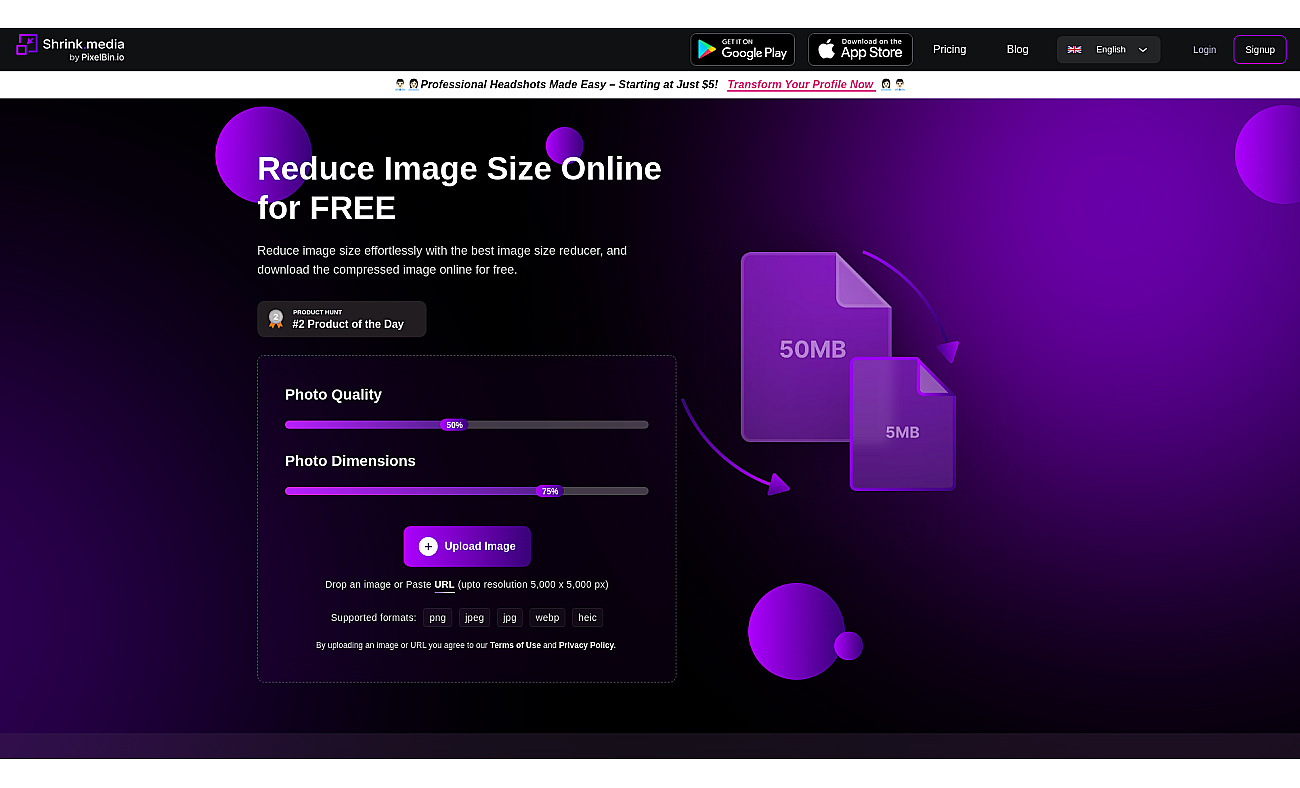Click the Supported formats label
Viewport: 1300px width, 788px height.
[x=373, y=617]
